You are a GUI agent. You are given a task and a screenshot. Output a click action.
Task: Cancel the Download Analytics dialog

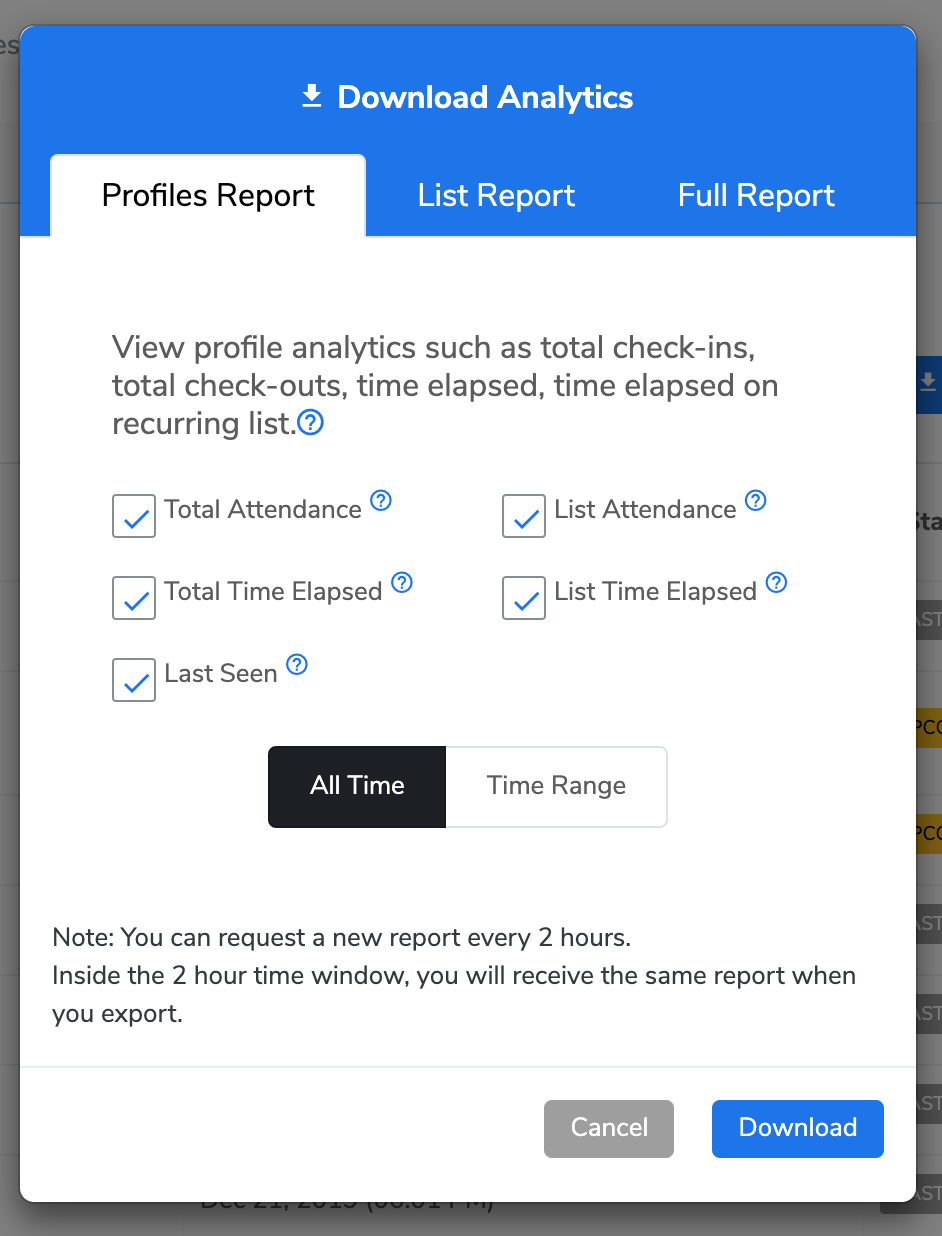point(609,1128)
